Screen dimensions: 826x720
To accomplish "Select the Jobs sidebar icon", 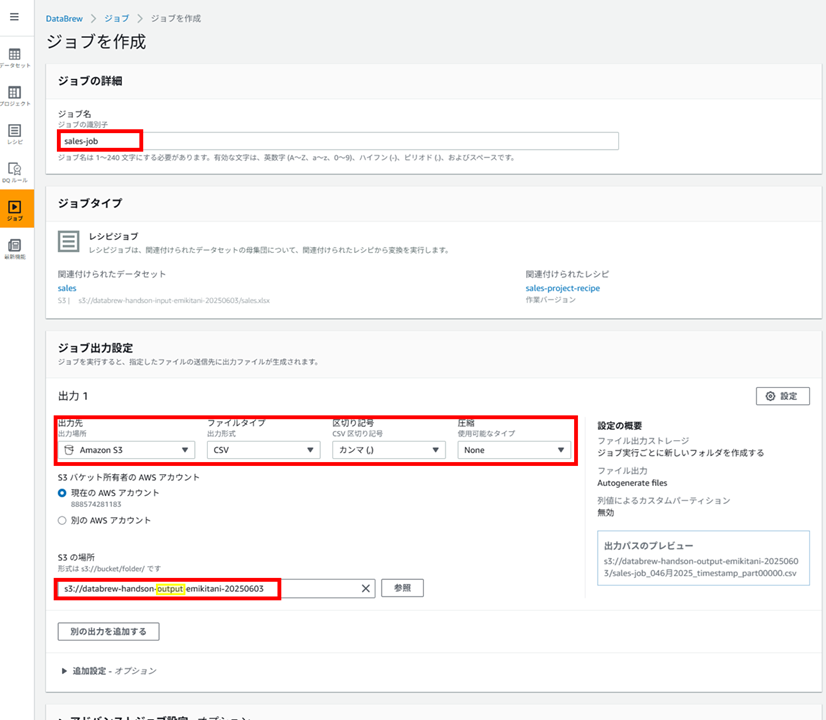I will click(15, 209).
